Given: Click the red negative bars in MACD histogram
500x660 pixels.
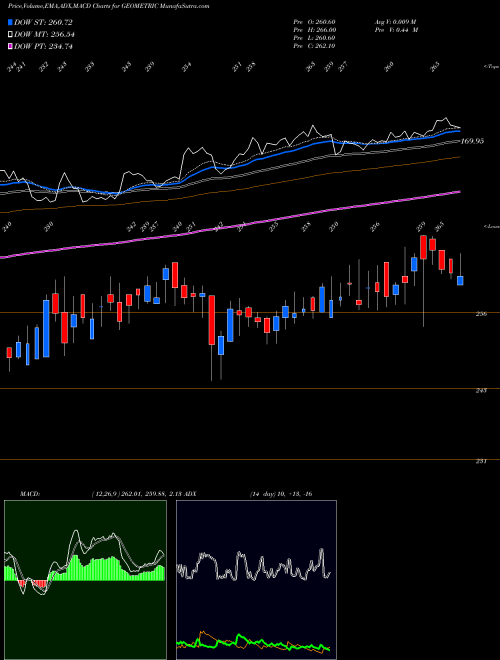Looking at the screenshot, I should [41, 584].
